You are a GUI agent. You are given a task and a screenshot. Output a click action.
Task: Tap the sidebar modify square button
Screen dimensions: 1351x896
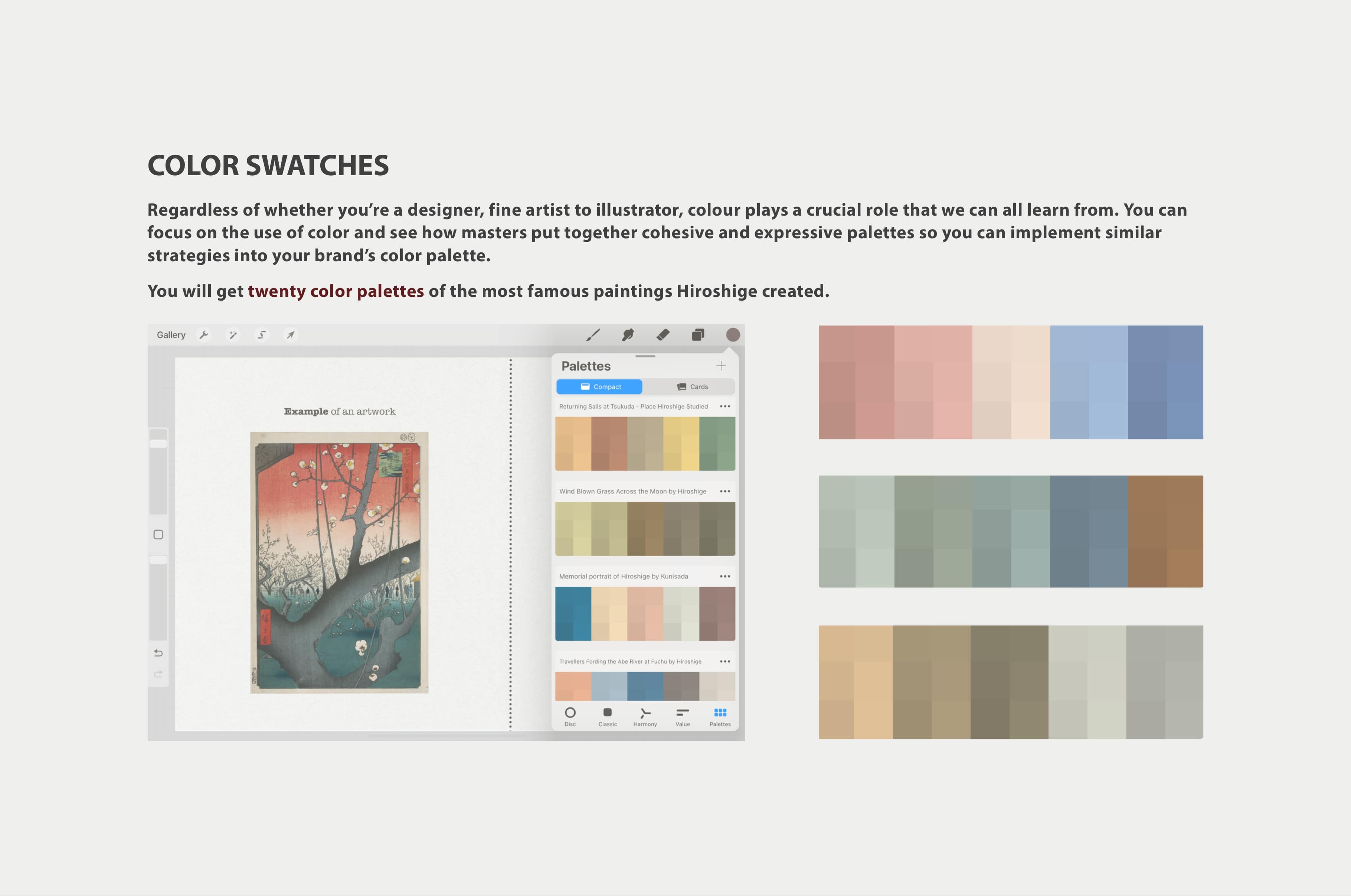158,535
